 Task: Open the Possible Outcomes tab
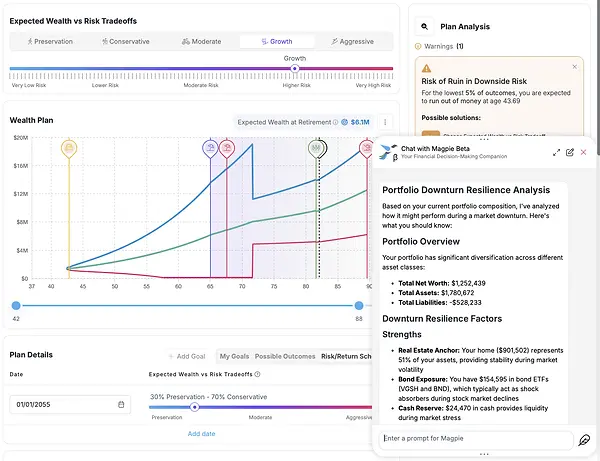(284, 356)
